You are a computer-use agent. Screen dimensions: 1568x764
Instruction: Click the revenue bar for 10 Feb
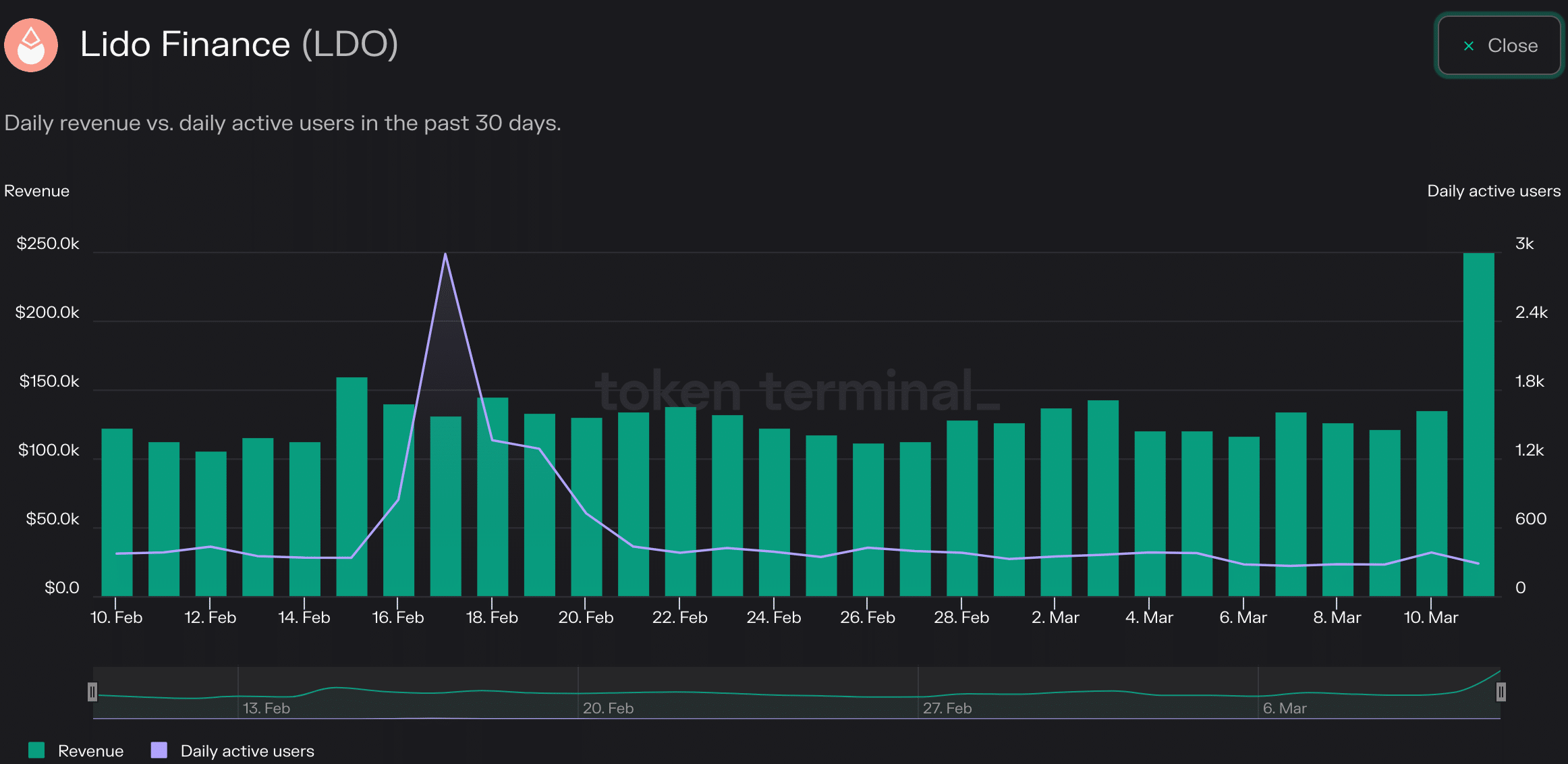coord(117,512)
